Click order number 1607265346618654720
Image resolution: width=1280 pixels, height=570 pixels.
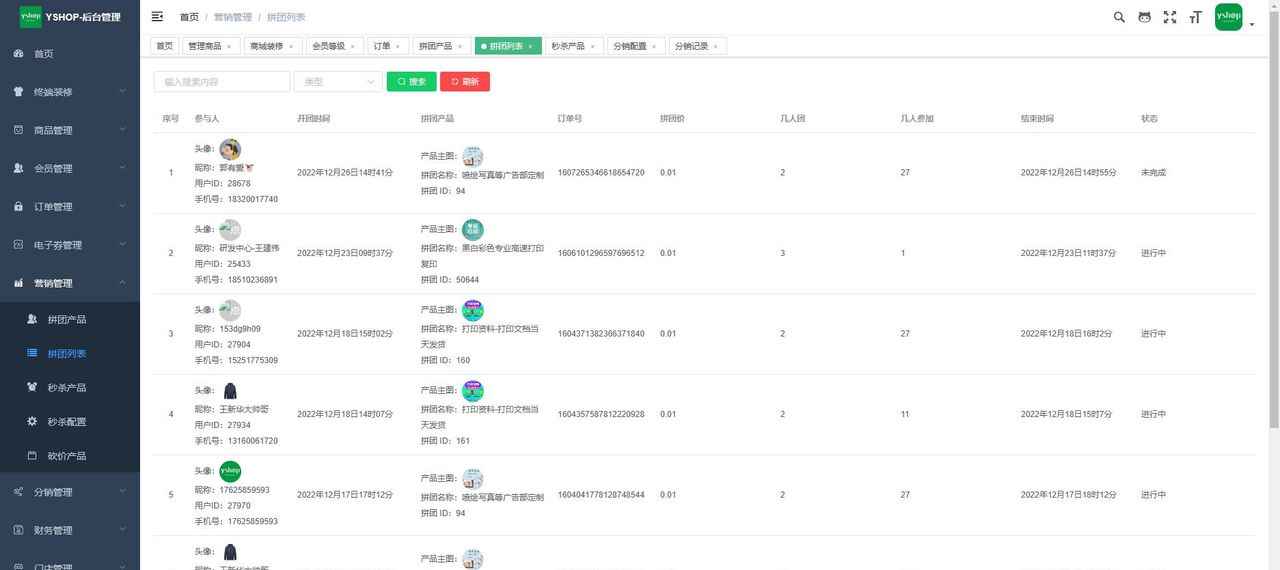601,173
